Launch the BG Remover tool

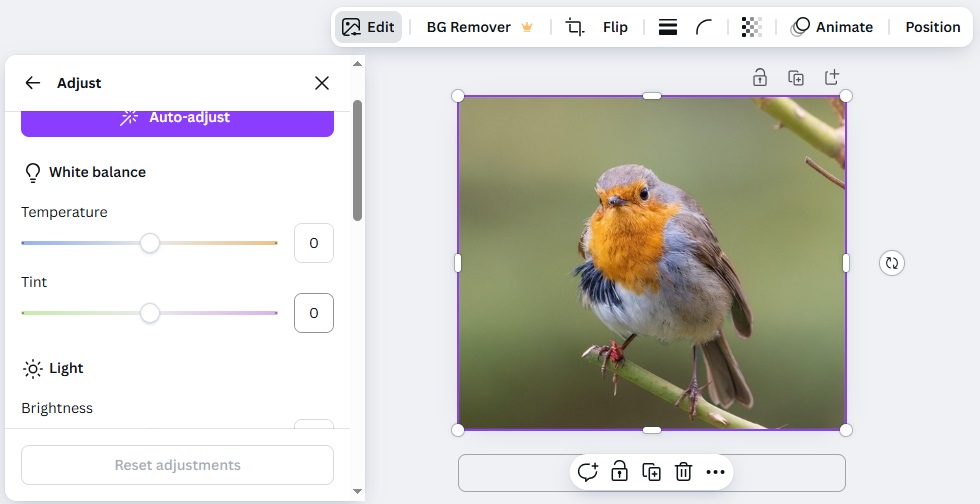pos(479,27)
